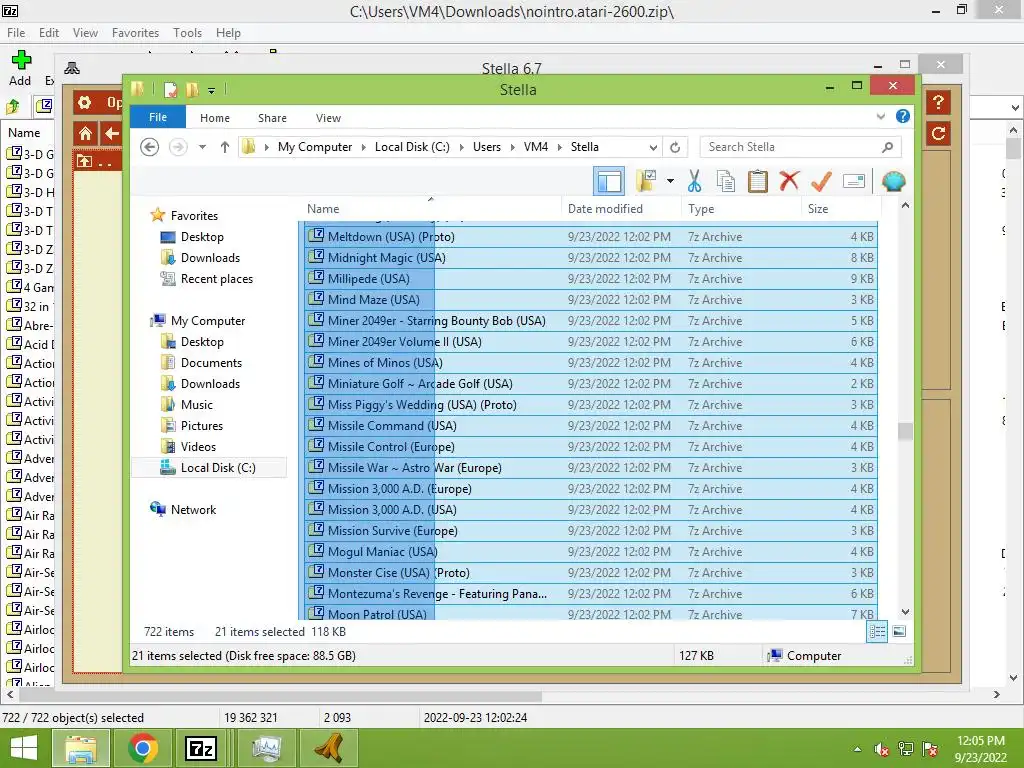Open the folder options dropdown arrow in toolbar
The width and height of the screenshot is (1024, 768).
point(670,181)
